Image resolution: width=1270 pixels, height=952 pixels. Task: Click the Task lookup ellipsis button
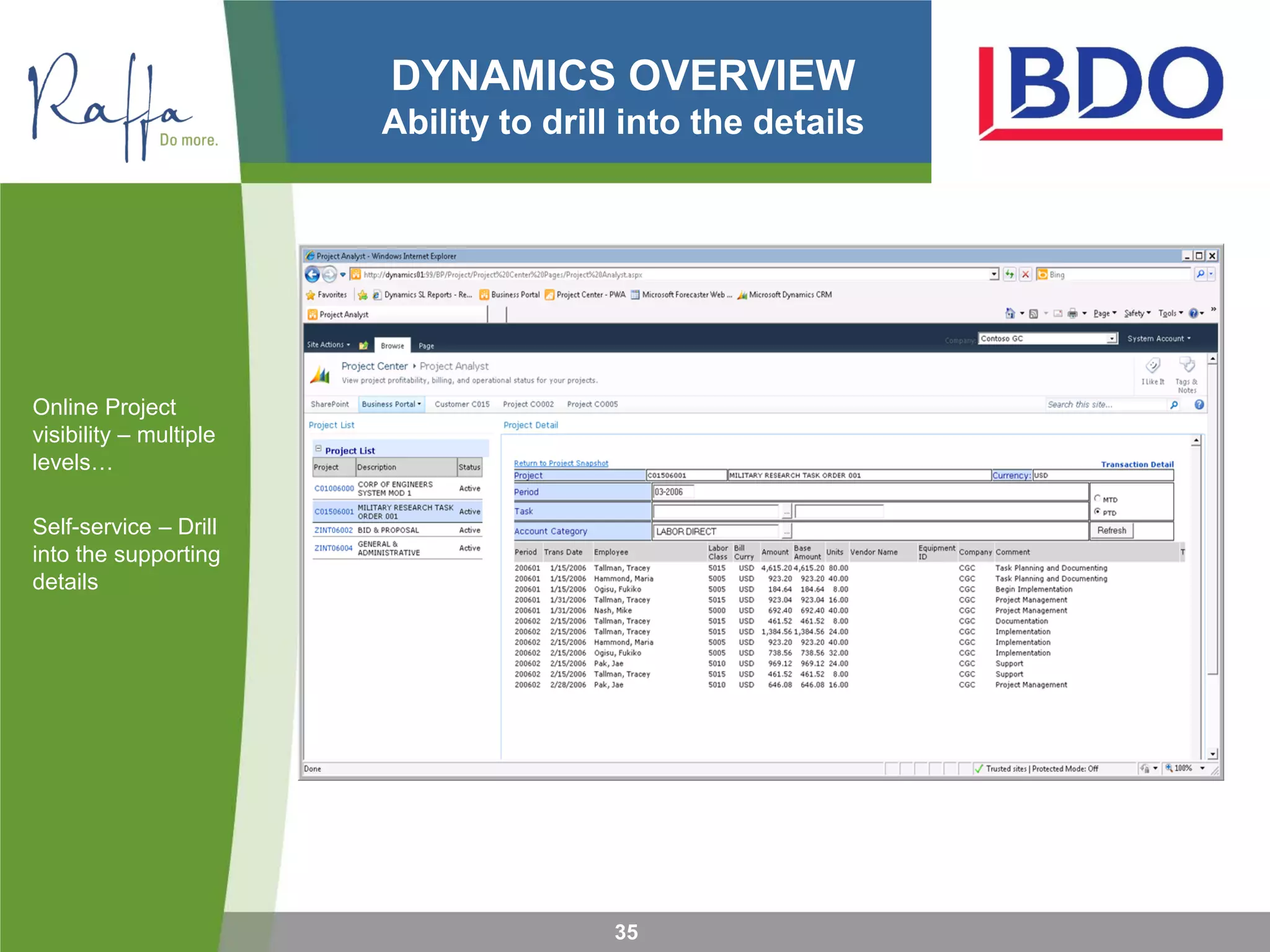coord(787,512)
